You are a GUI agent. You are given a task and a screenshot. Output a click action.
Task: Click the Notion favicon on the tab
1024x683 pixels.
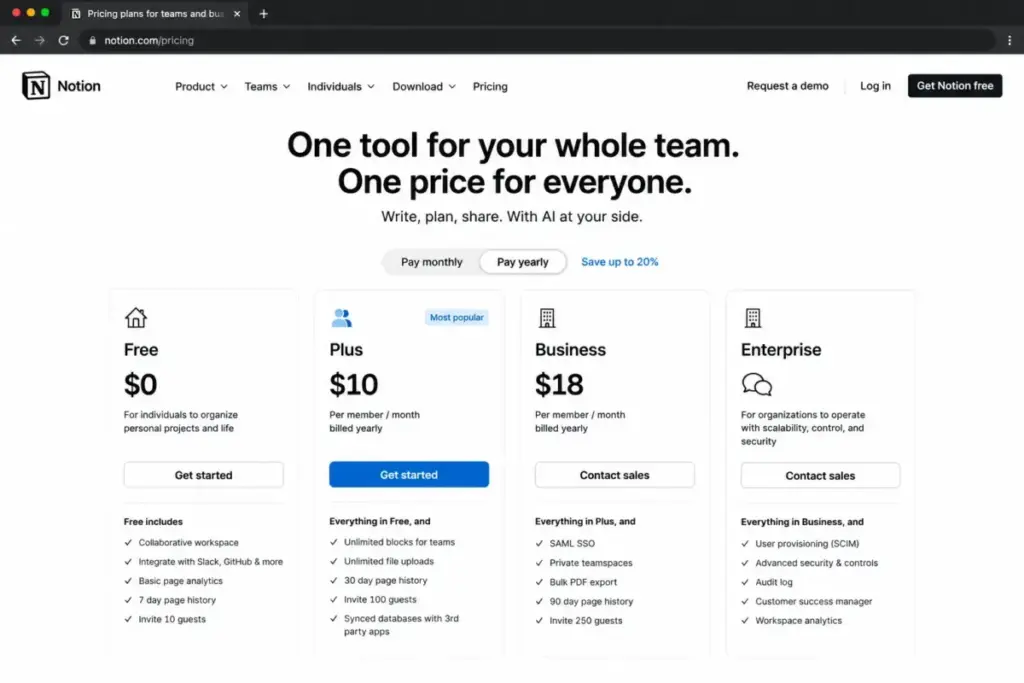[x=76, y=14]
